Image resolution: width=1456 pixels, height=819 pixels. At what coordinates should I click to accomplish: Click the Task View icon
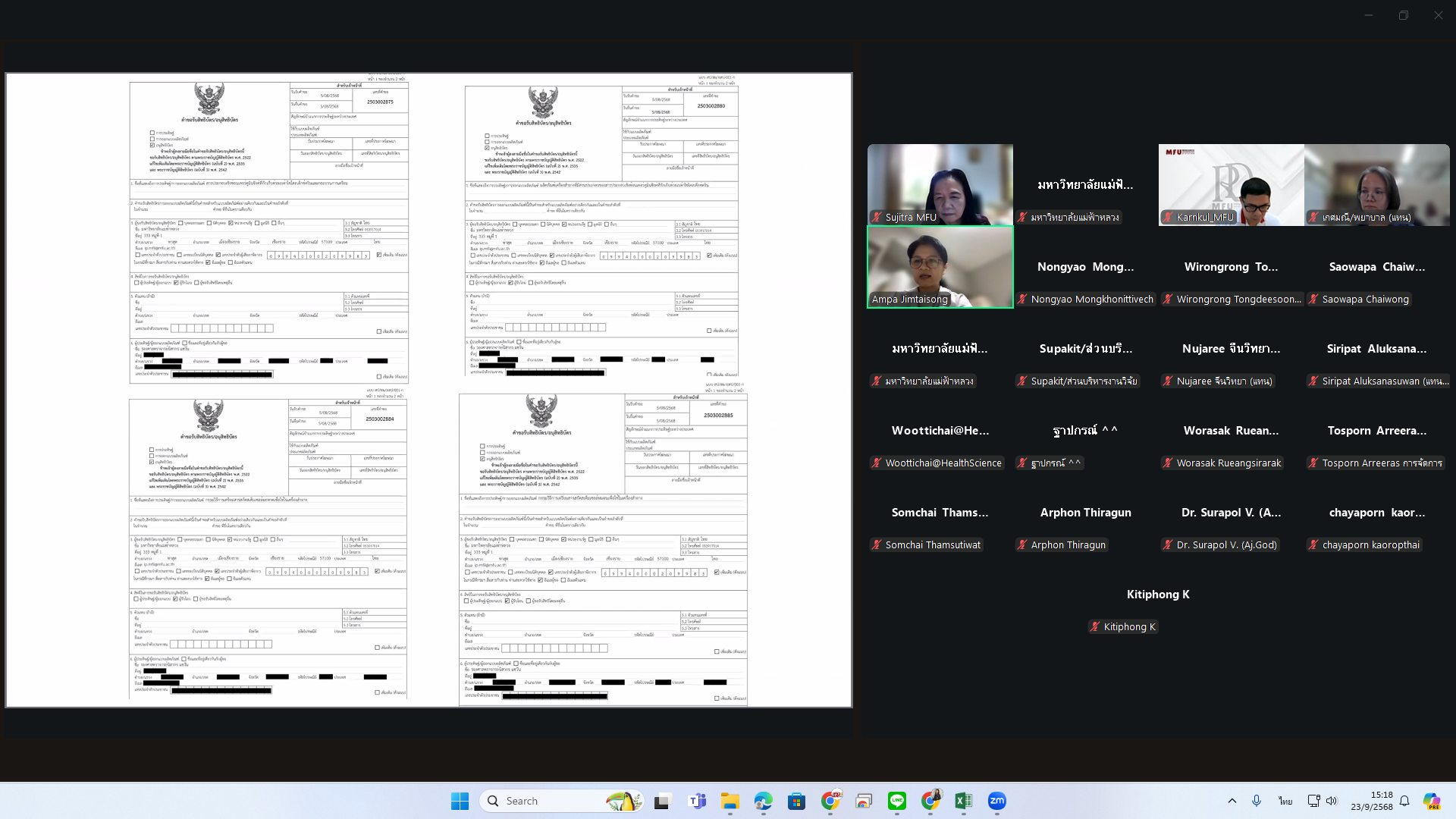click(663, 801)
